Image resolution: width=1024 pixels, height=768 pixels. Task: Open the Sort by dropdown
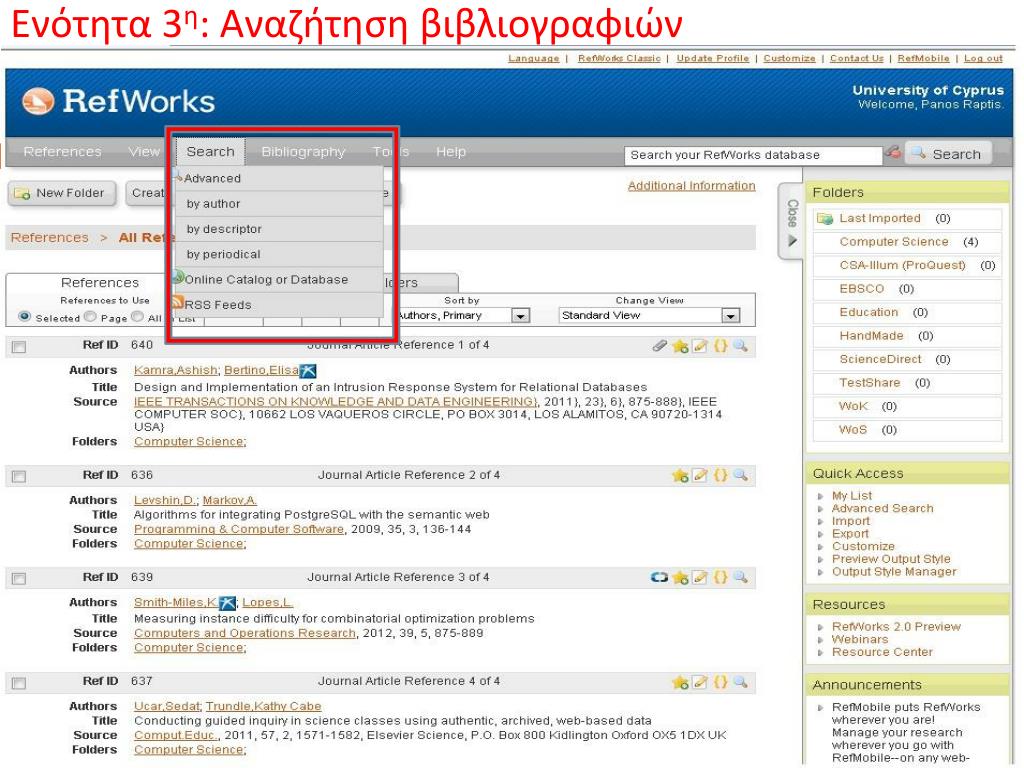520,316
